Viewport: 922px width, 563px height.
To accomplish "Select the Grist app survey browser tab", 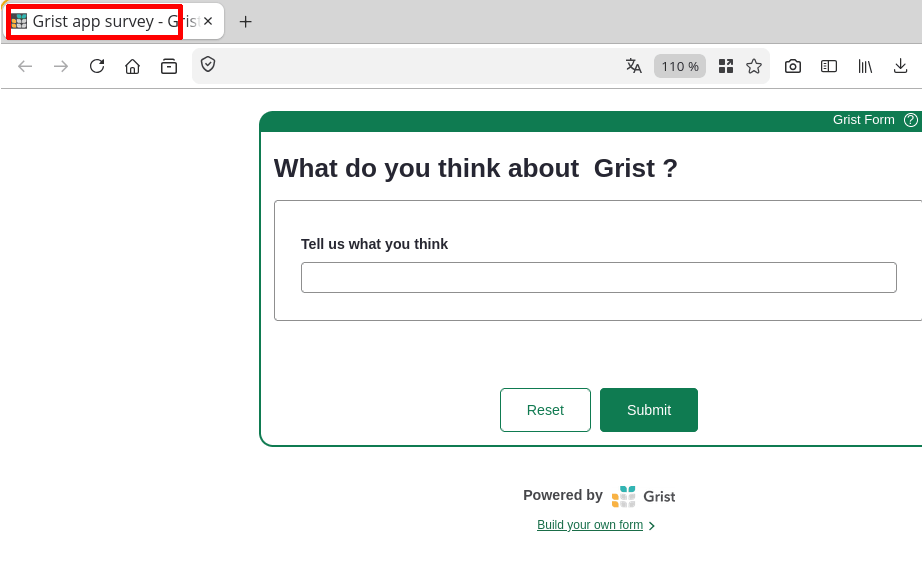I will 112,22.
